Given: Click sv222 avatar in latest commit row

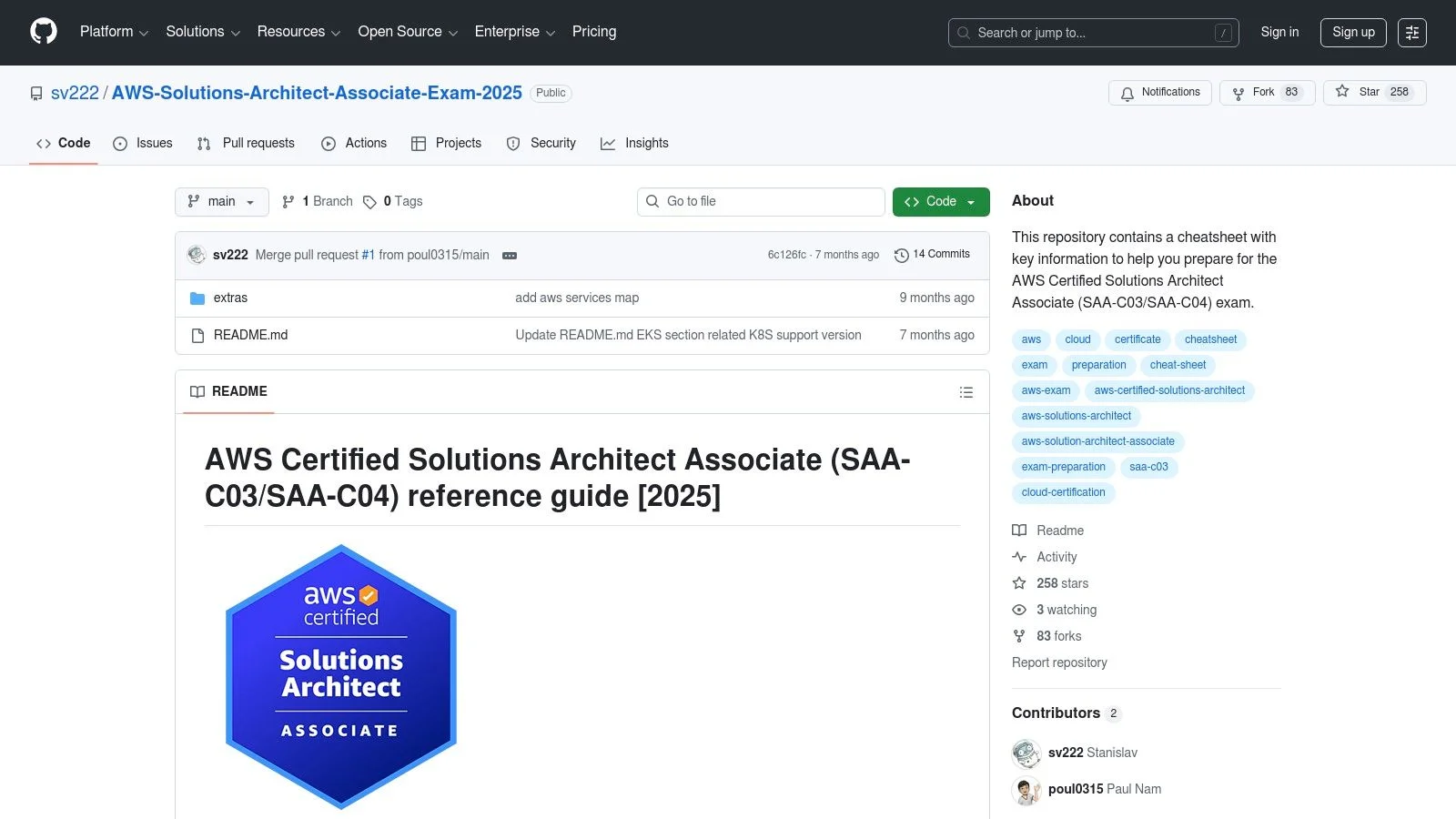Looking at the screenshot, I should 197,255.
